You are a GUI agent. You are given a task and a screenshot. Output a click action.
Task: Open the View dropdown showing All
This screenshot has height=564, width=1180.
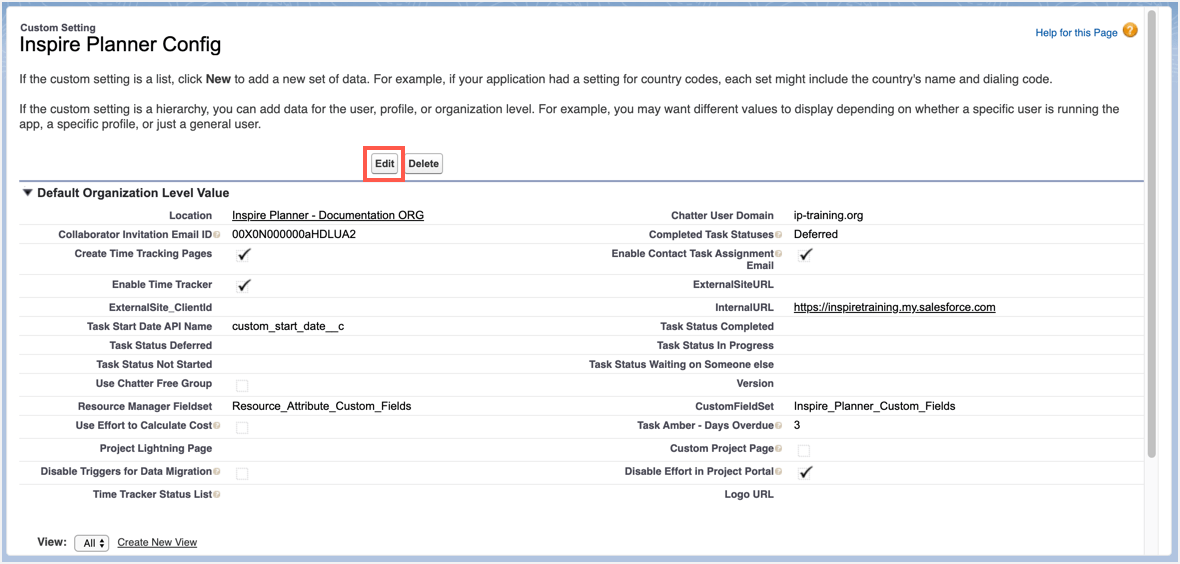tap(92, 543)
